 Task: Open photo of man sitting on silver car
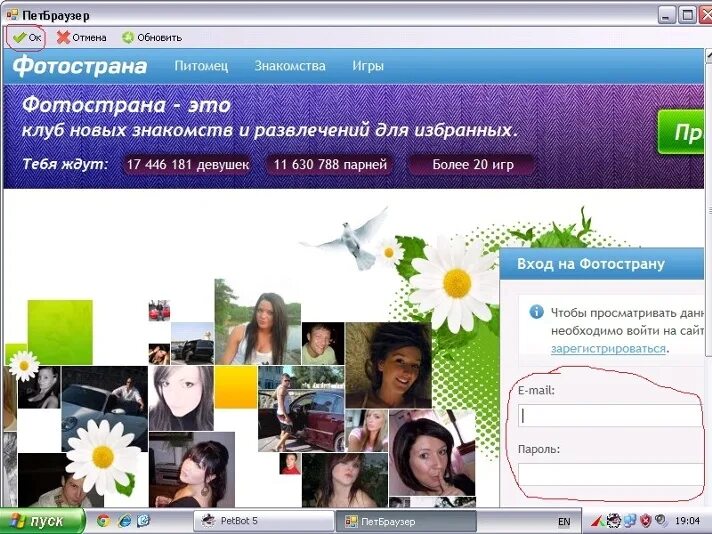(105, 409)
